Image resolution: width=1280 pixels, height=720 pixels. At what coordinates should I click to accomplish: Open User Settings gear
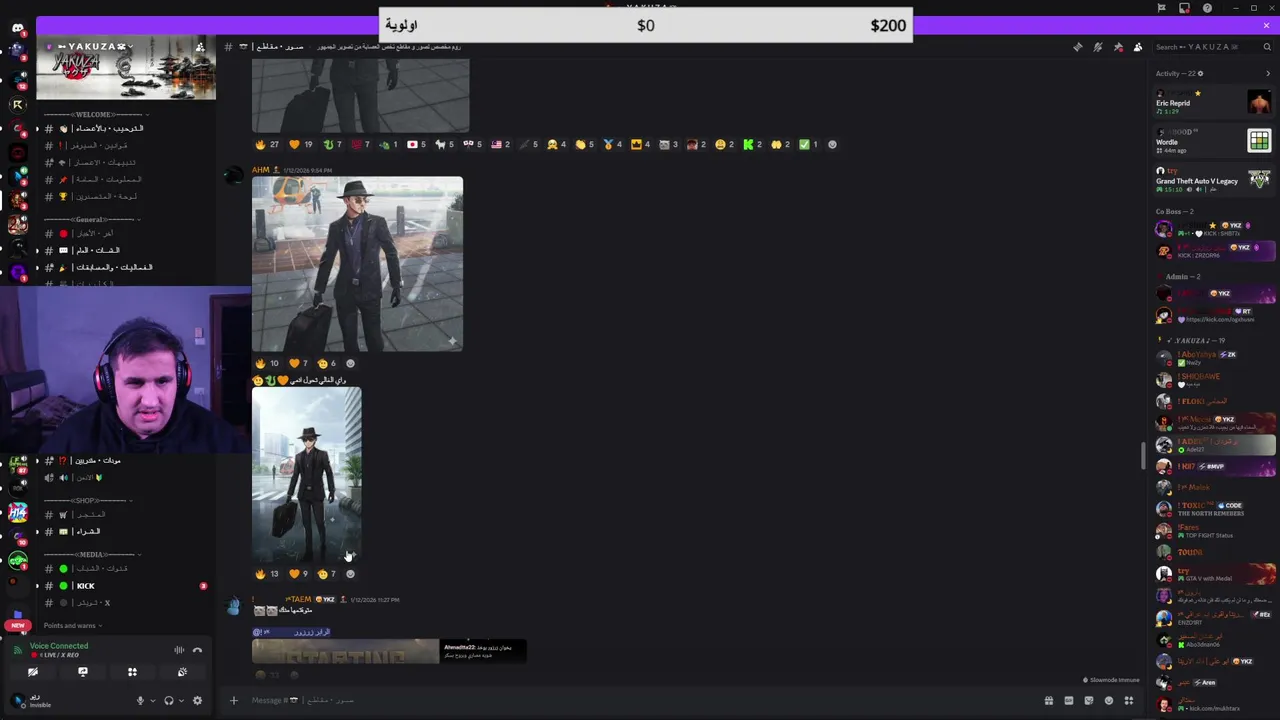click(197, 701)
